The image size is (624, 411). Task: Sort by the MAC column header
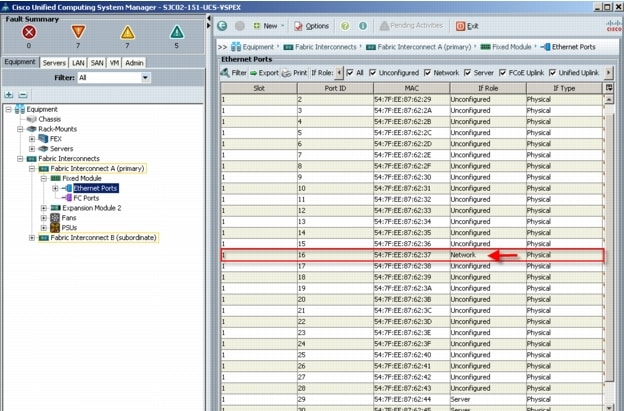pyautogui.click(x=411, y=88)
